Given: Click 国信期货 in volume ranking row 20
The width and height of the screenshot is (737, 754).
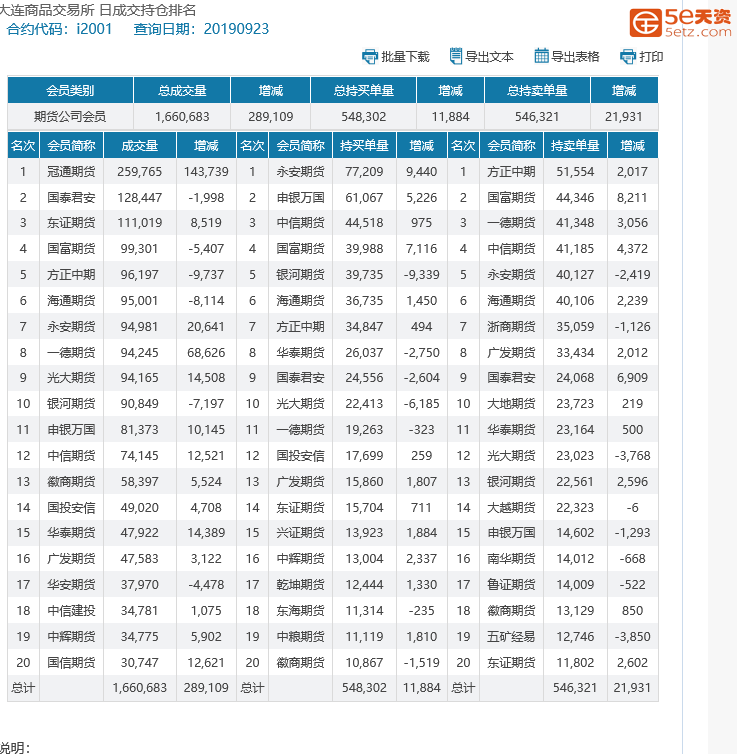Looking at the screenshot, I should tap(71, 662).
